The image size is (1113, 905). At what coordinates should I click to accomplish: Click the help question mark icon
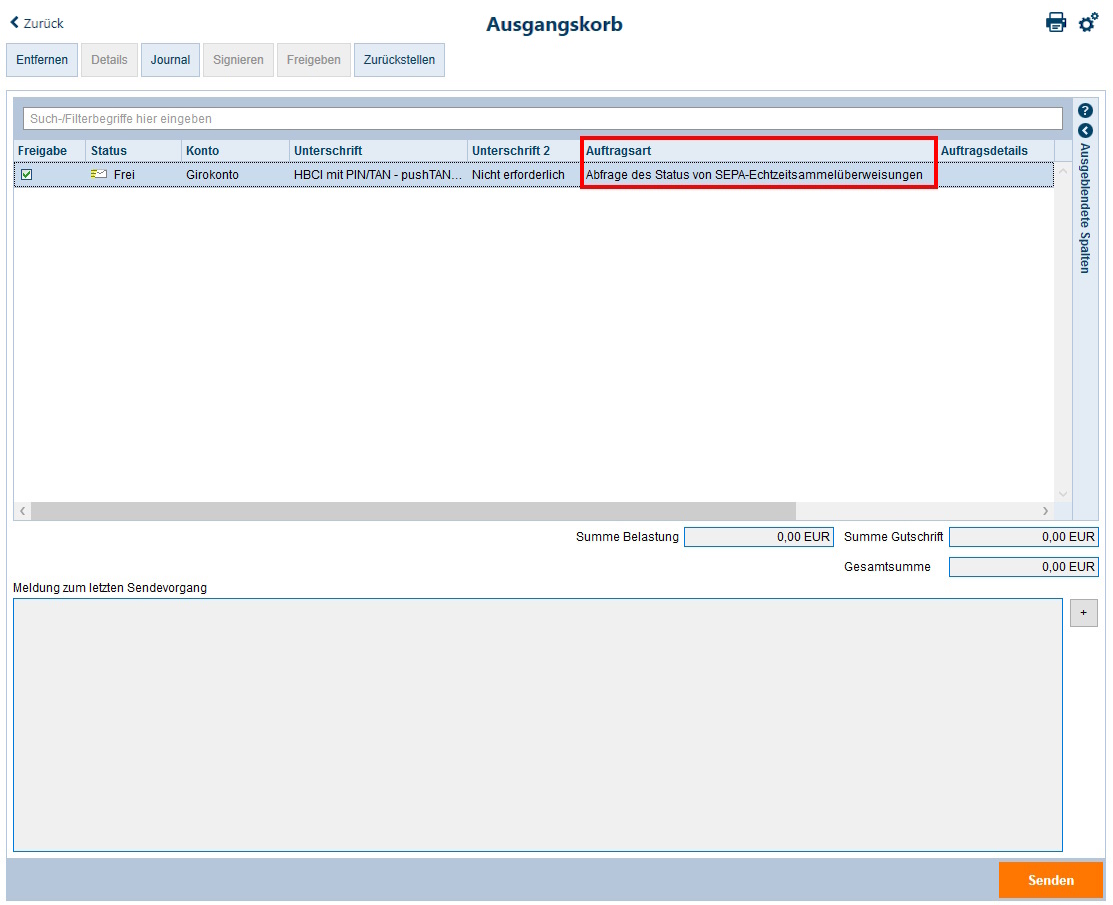pyautogui.click(x=1085, y=111)
